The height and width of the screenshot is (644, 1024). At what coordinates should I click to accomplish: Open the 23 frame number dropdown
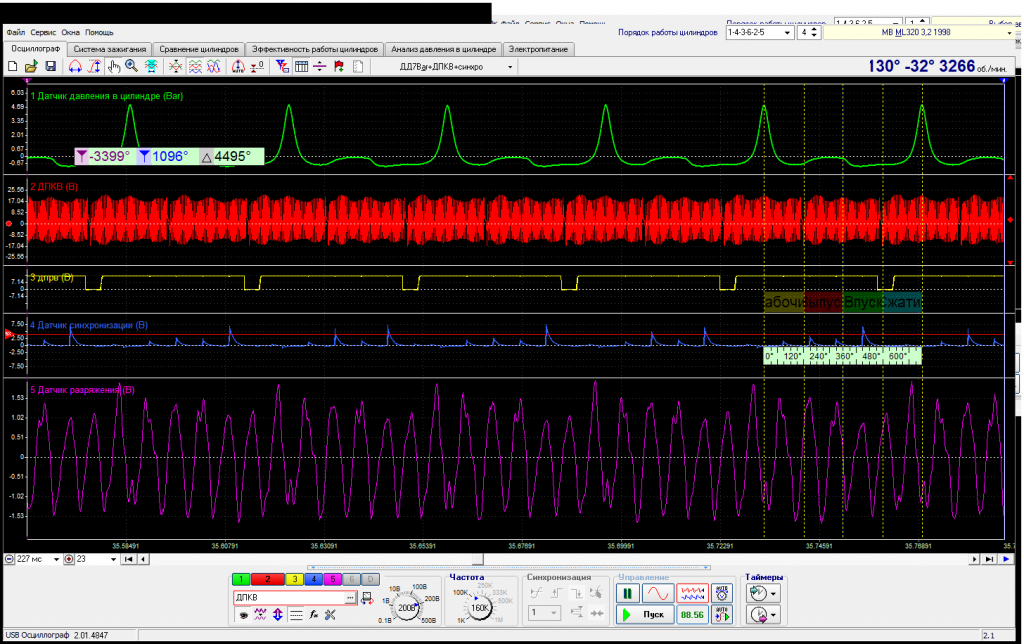113,559
